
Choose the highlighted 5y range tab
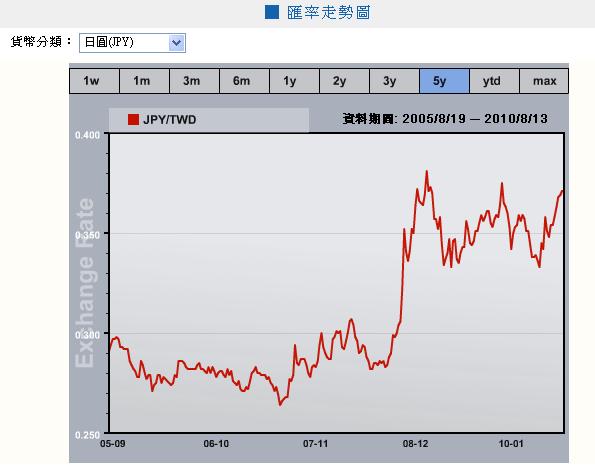[x=444, y=81]
